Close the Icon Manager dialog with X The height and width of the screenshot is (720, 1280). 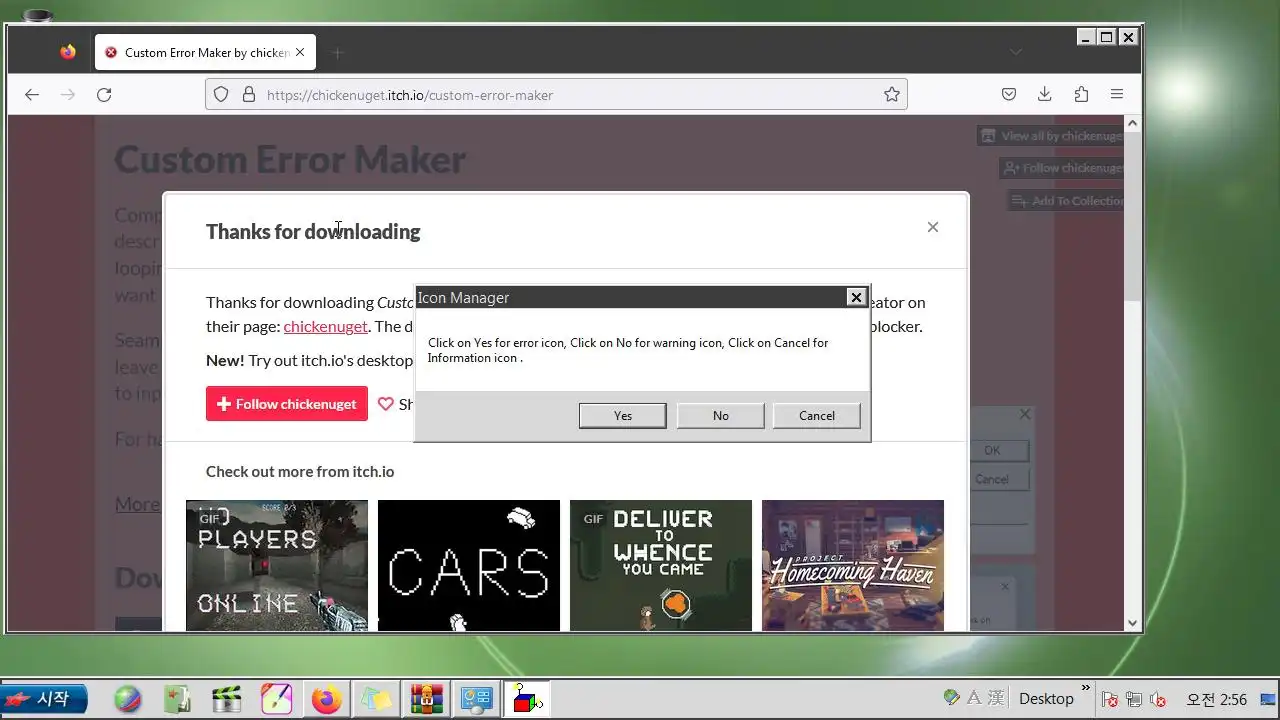click(x=856, y=297)
